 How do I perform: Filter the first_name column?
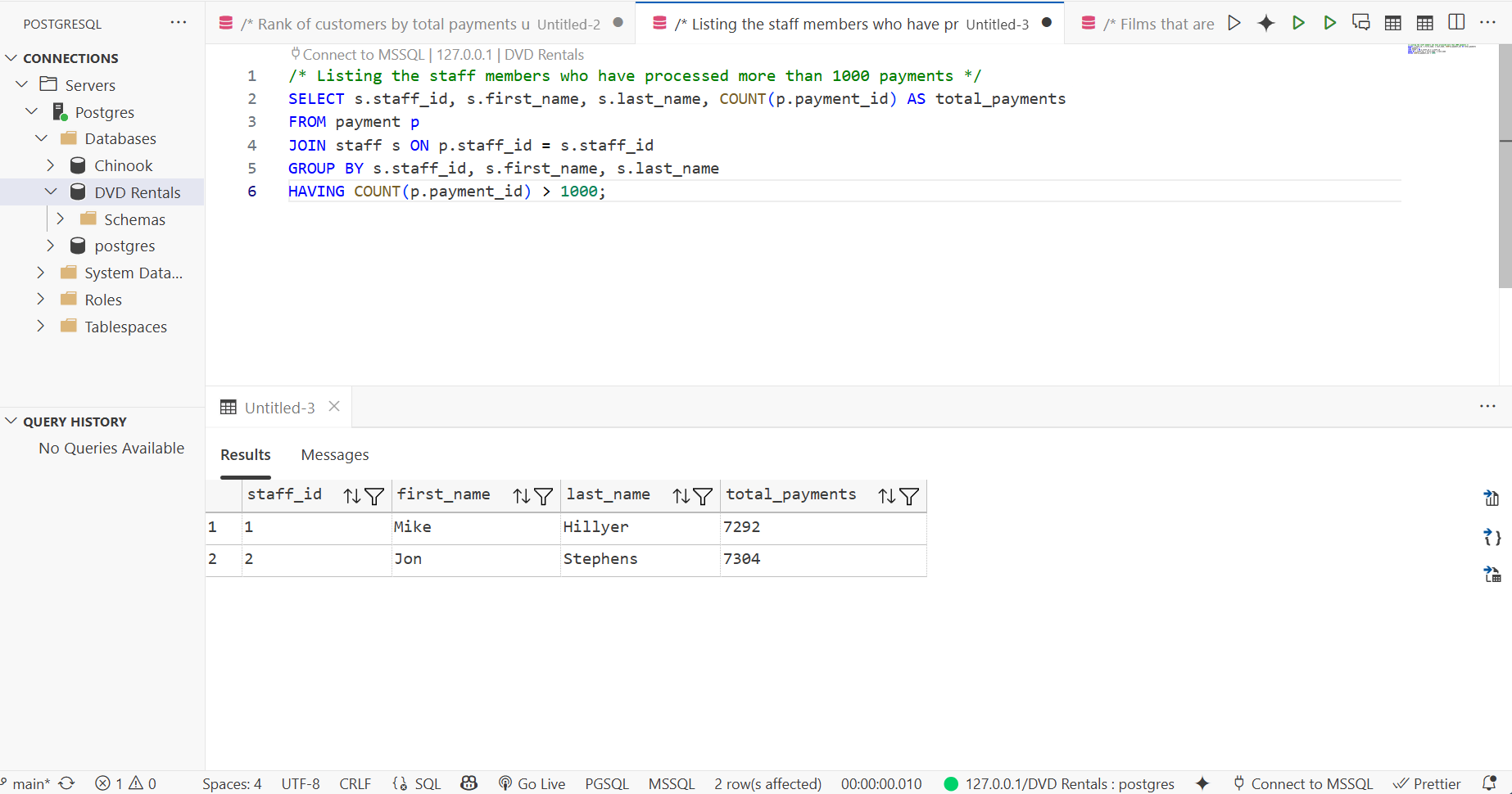point(543,496)
